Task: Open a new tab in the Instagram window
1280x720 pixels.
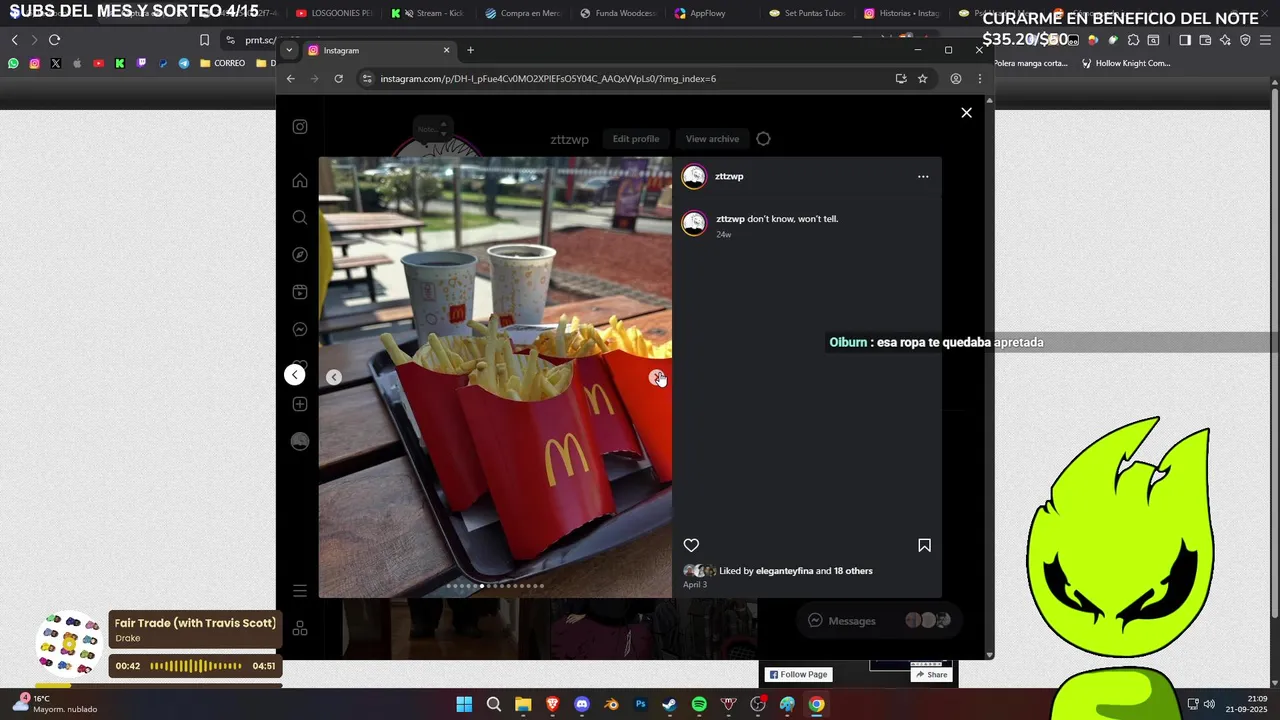Action: tap(470, 50)
